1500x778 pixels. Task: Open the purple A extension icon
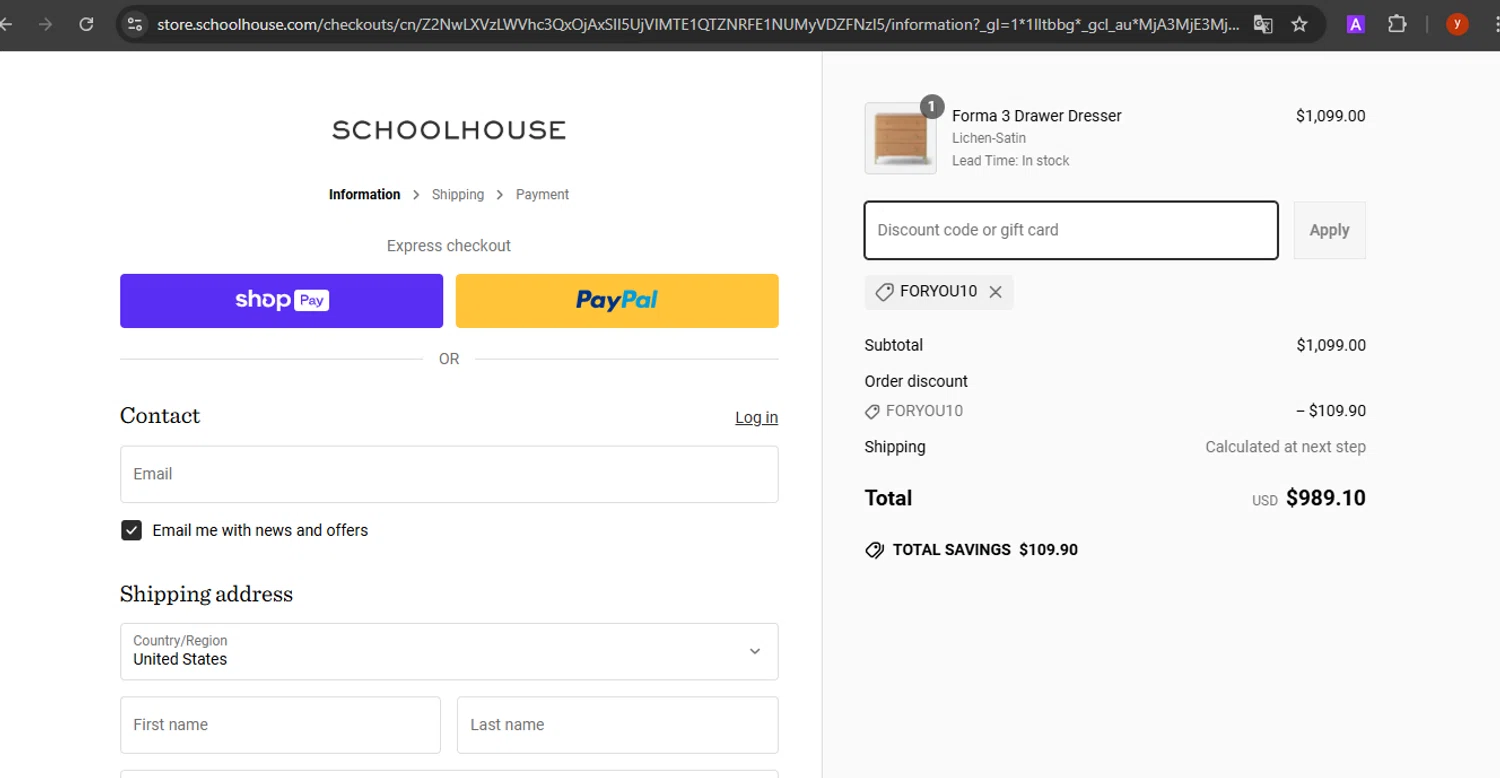(x=1355, y=24)
